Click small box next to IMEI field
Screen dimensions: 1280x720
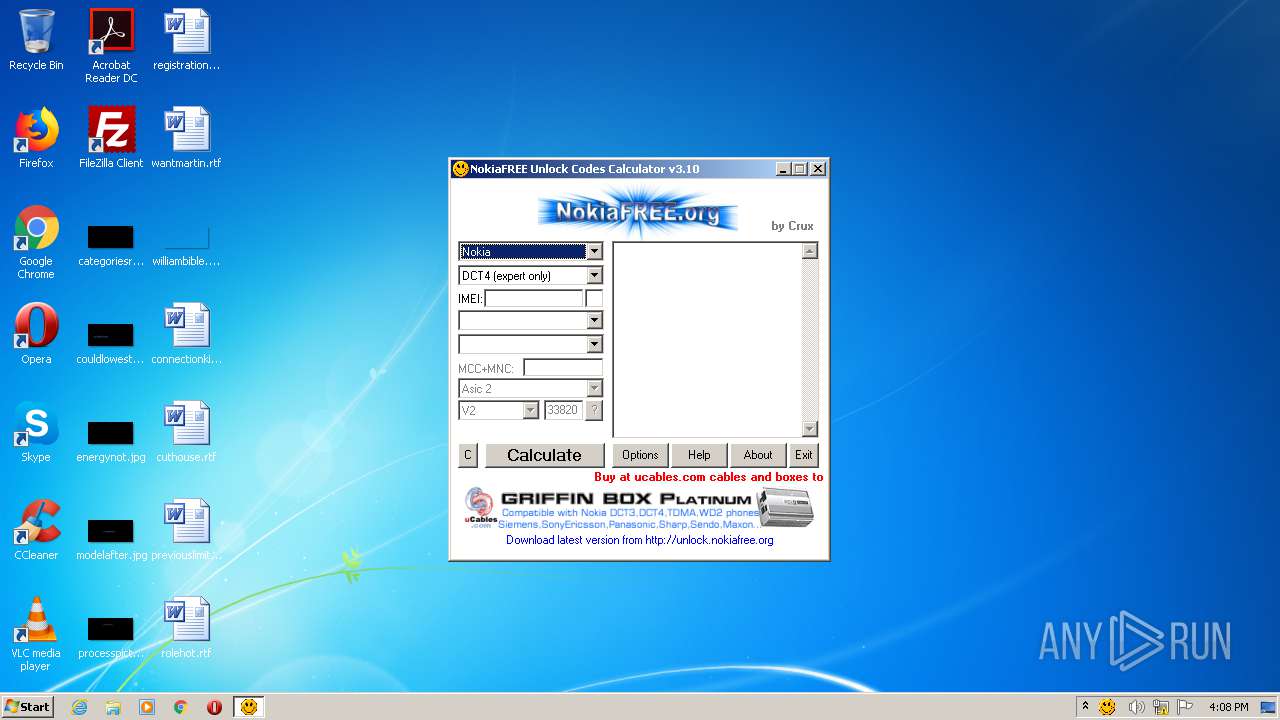click(x=594, y=299)
